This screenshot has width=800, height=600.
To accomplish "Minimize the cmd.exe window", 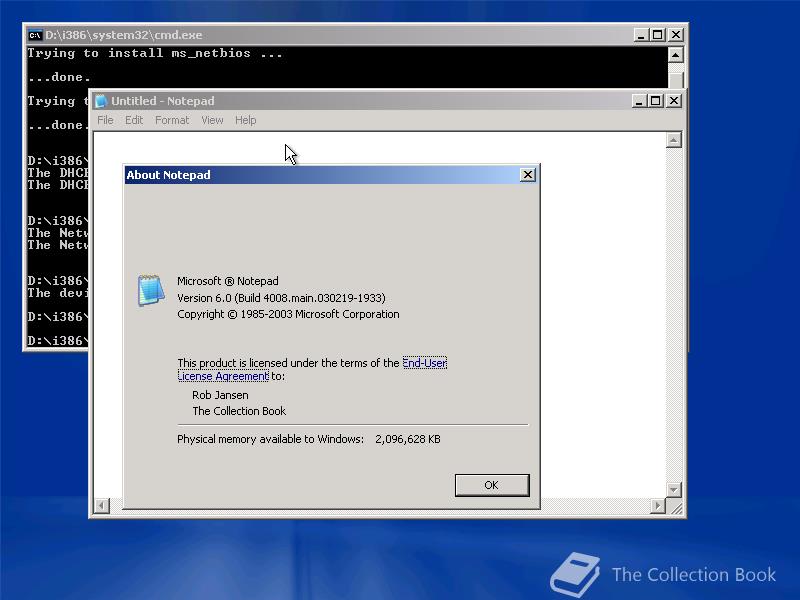I will coord(641,35).
